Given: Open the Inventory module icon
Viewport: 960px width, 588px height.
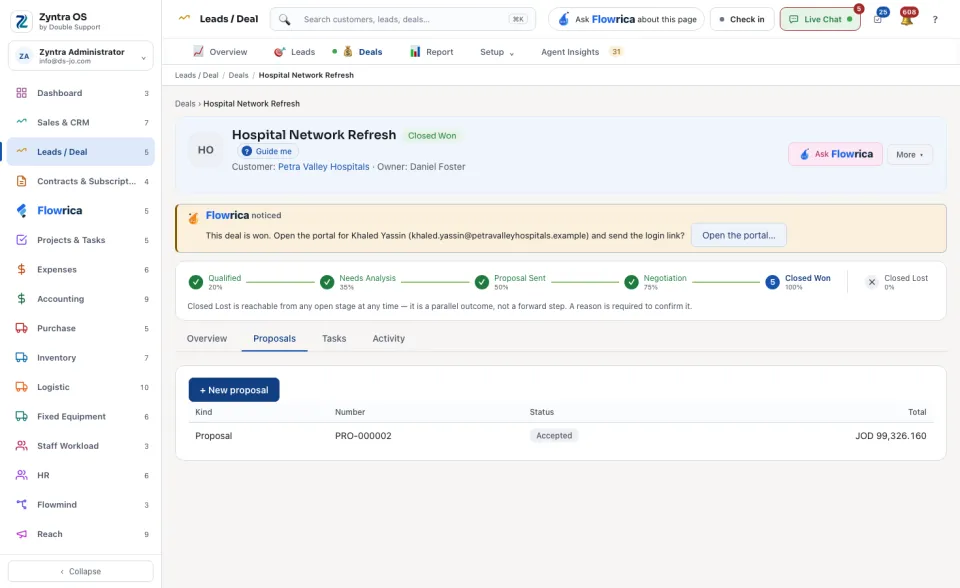Looking at the screenshot, I should (x=21, y=358).
